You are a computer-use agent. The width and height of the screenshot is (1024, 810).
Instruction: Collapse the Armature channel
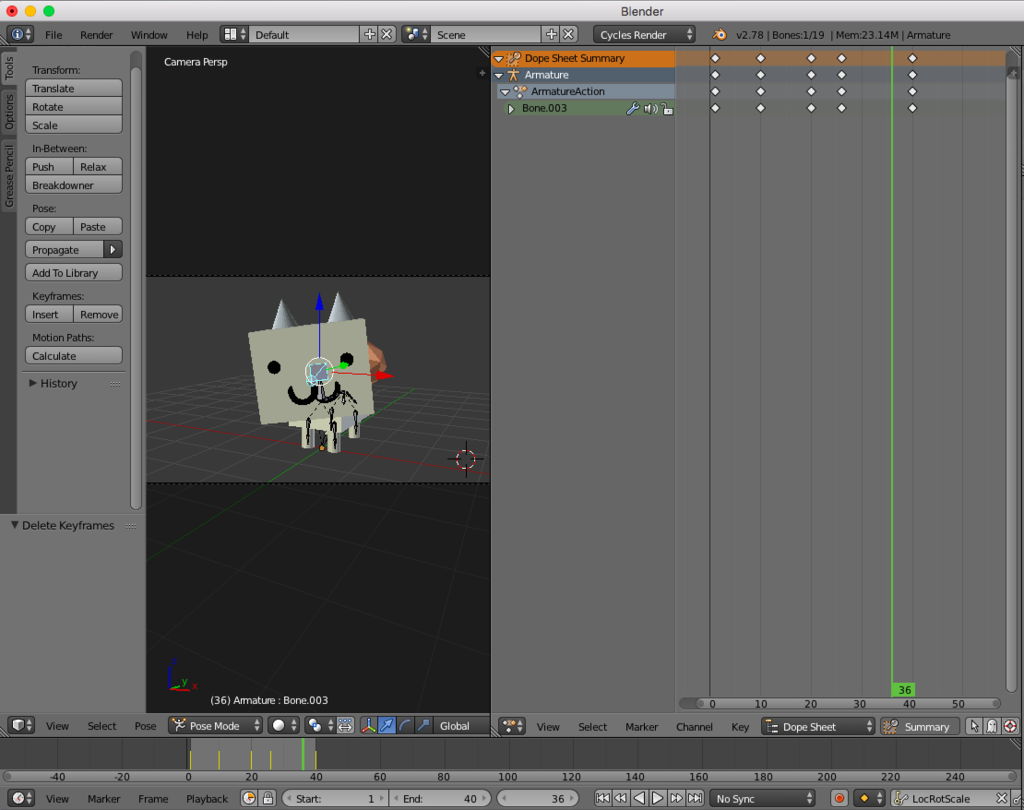pyautogui.click(x=499, y=75)
